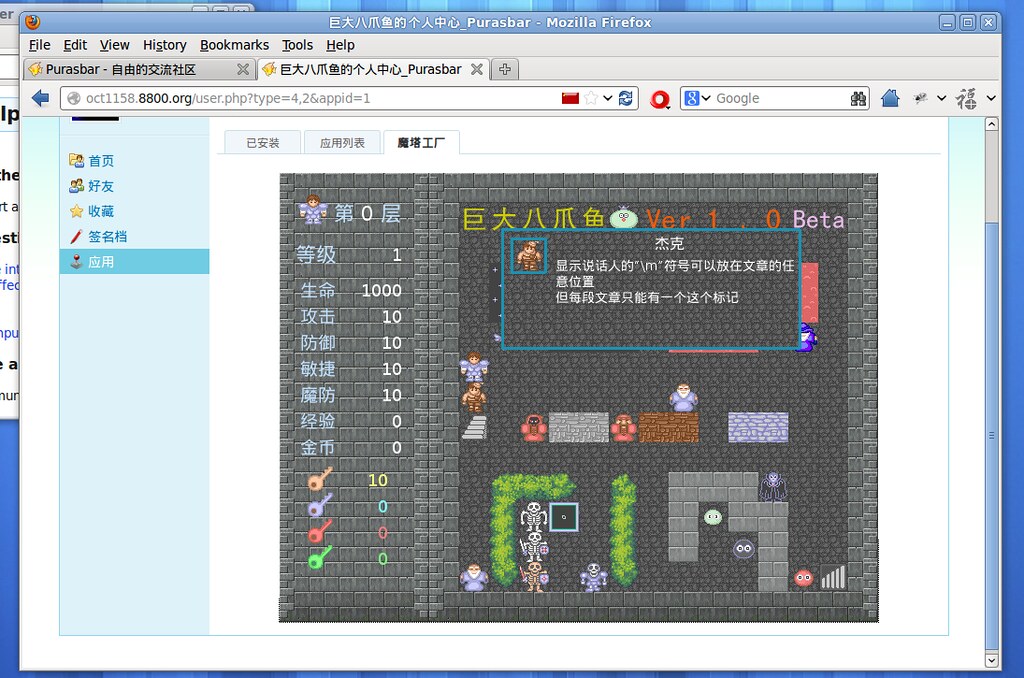Open the Bookmarks menu

(234, 45)
